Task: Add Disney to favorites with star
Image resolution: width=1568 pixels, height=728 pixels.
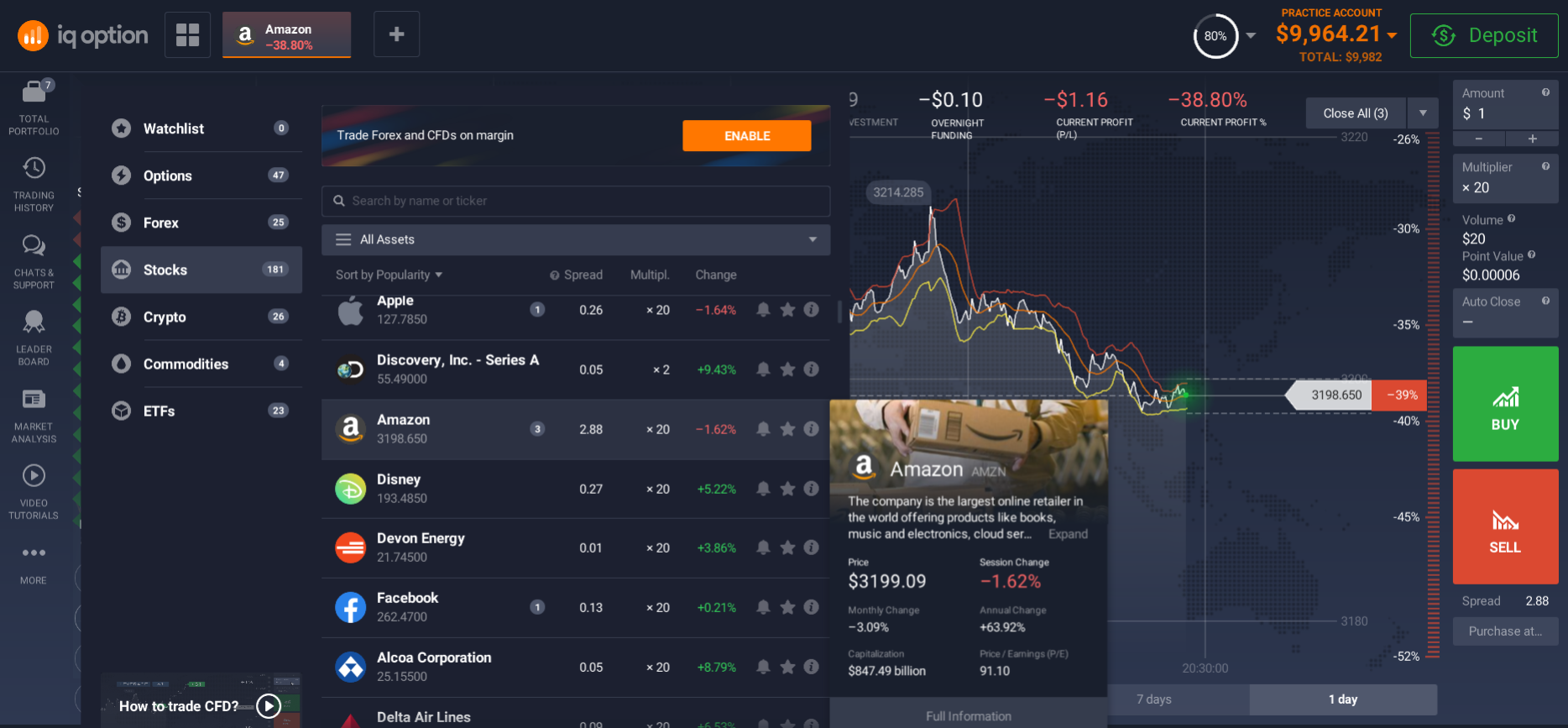Action: point(787,489)
